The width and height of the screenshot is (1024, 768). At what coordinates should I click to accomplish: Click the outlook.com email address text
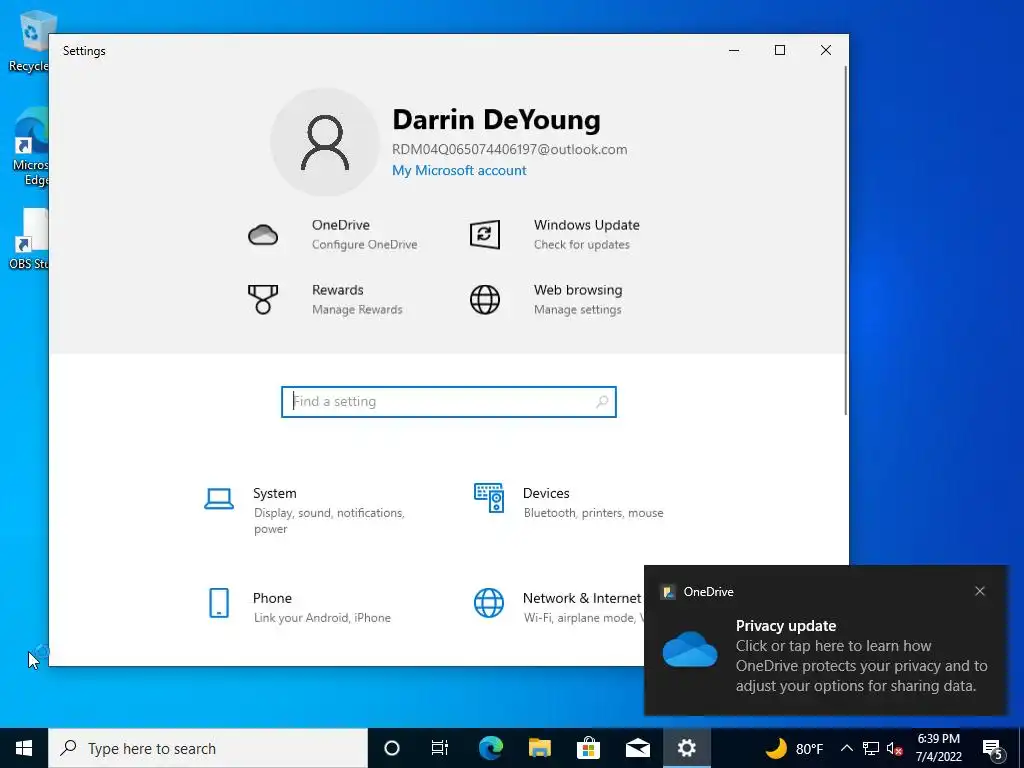point(509,149)
